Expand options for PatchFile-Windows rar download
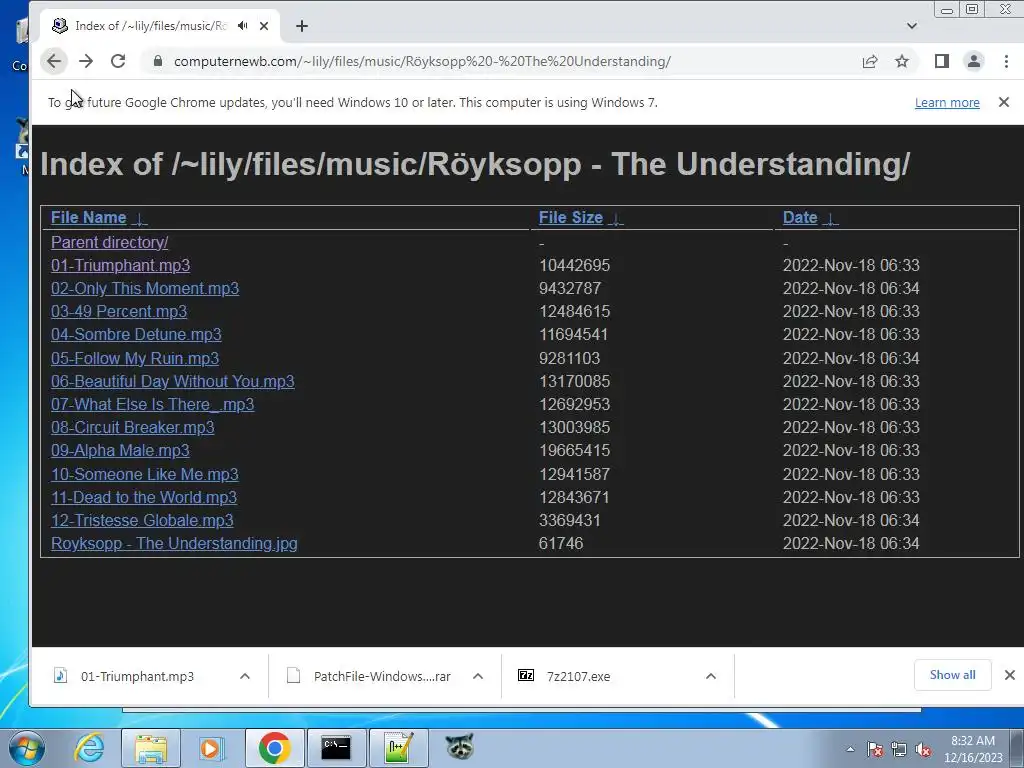The image size is (1024, 768). 478,676
